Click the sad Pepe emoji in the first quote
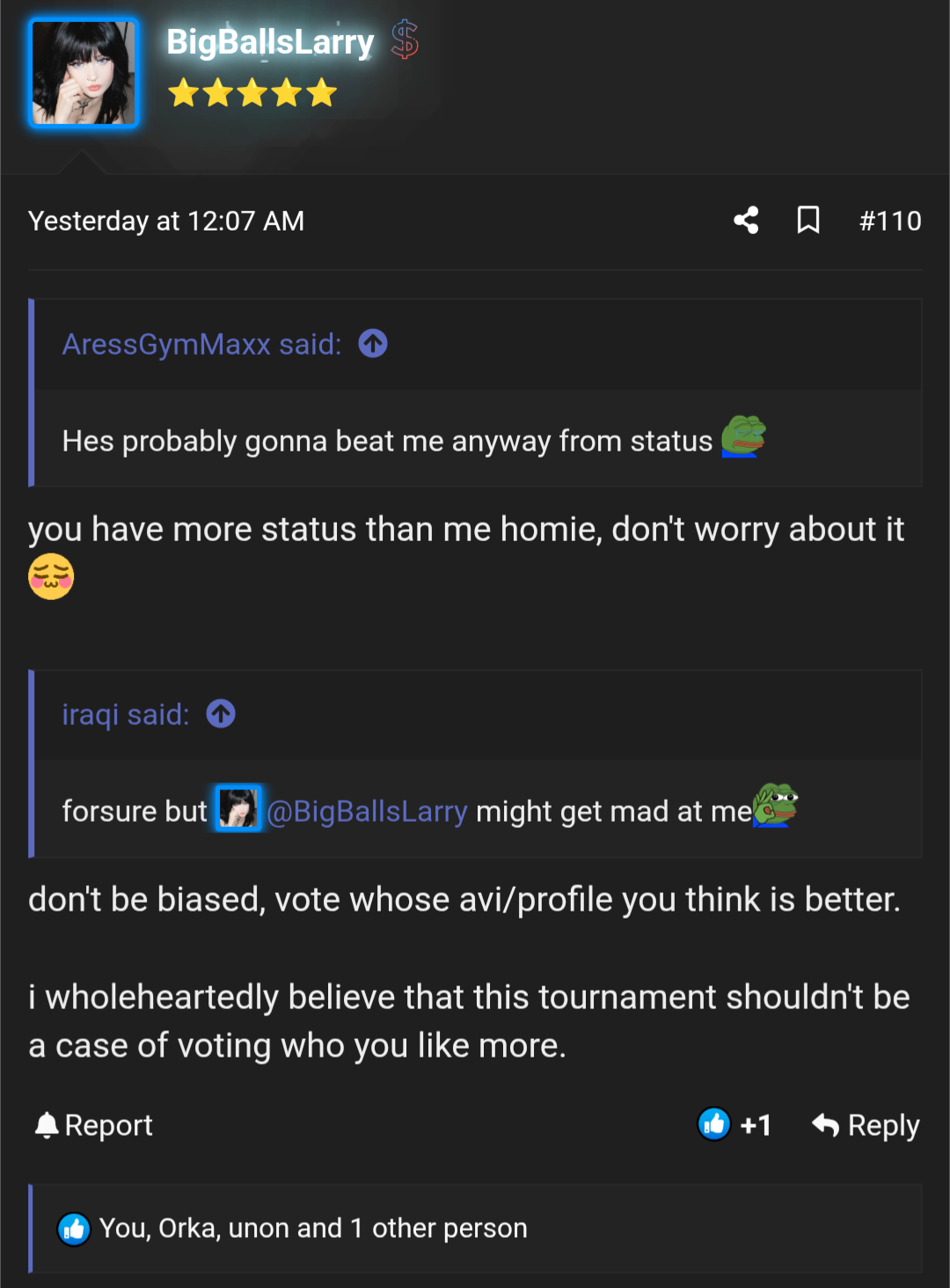950x1288 pixels. tap(743, 437)
